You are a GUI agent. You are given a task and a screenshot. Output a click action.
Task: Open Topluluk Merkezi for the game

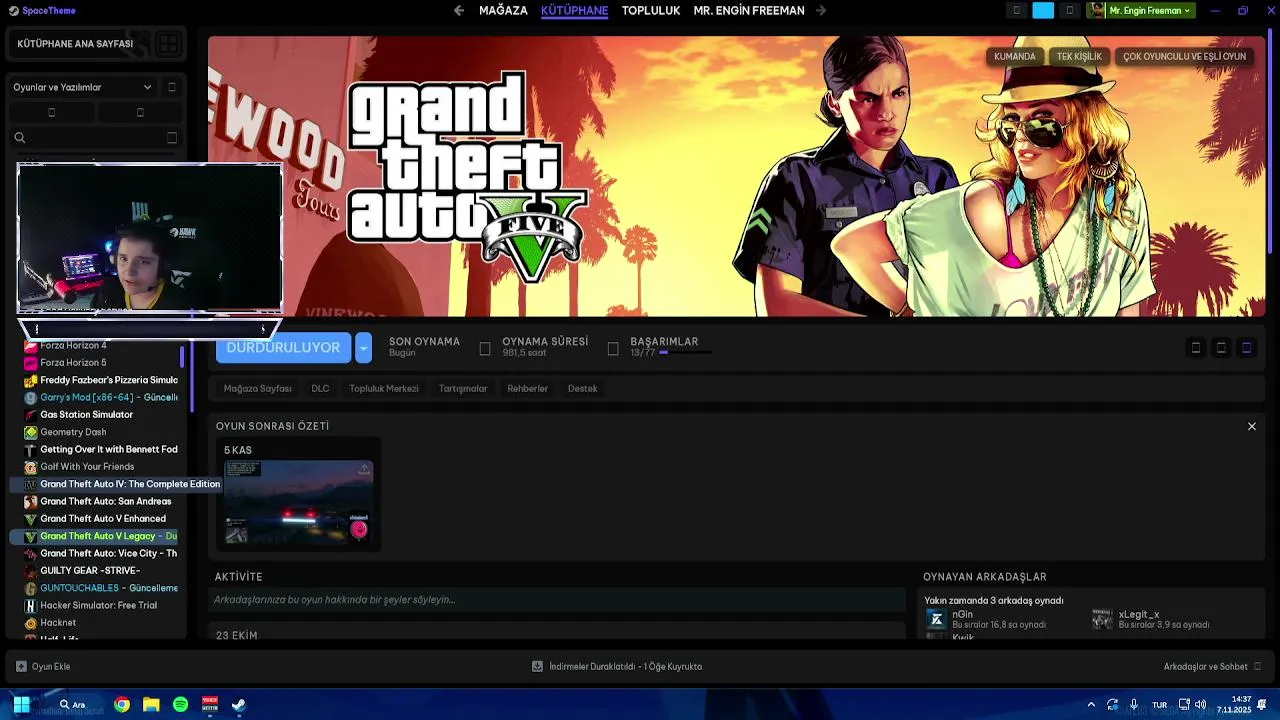click(x=384, y=389)
